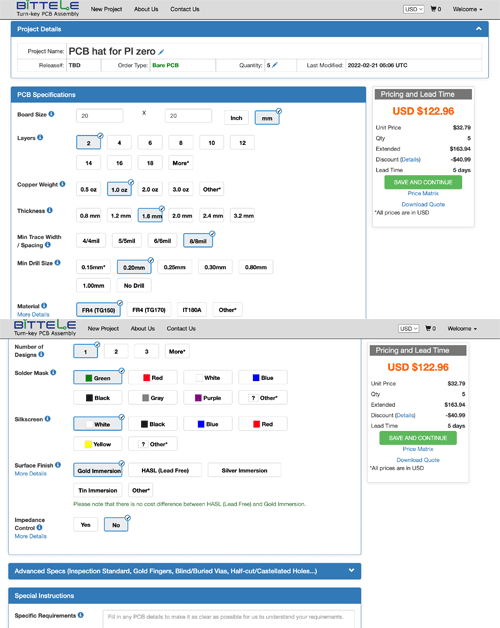The image size is (500, 628).
Task: Show Material info icon
Action: [x=44, y=306]
